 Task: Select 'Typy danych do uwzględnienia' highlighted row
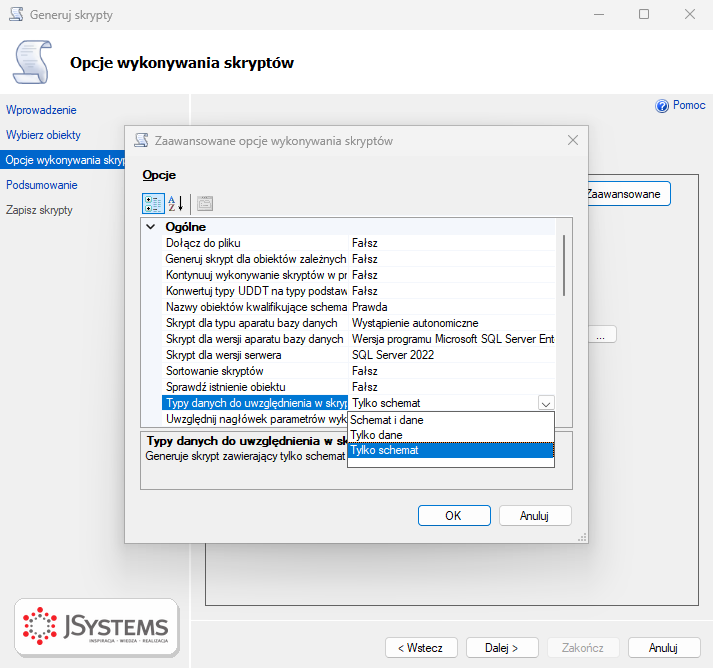tap(255, 403)
